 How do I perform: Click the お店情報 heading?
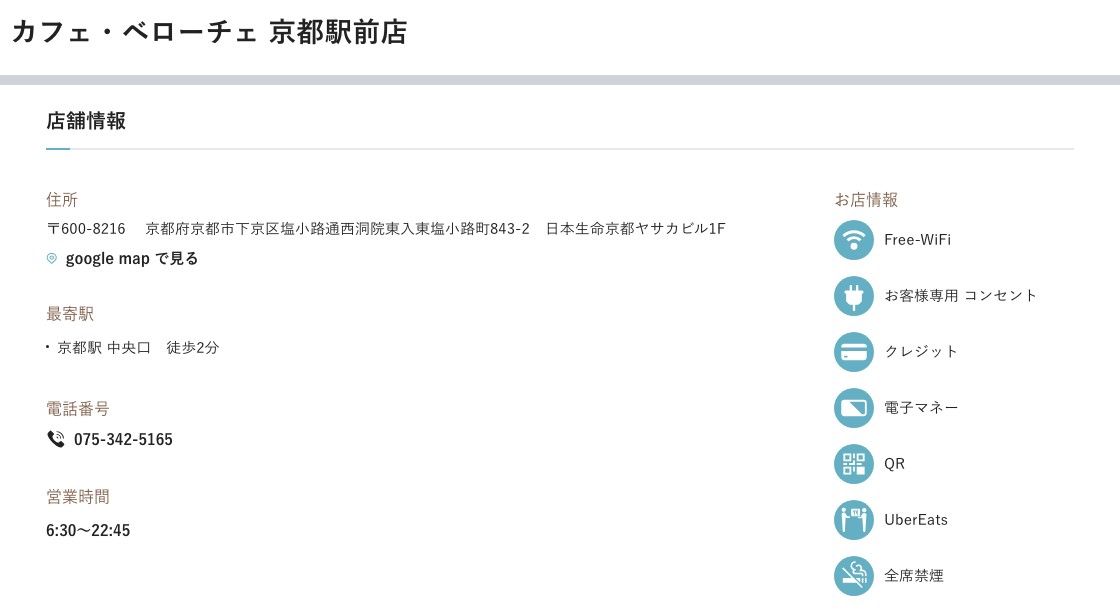click(866, 199)
